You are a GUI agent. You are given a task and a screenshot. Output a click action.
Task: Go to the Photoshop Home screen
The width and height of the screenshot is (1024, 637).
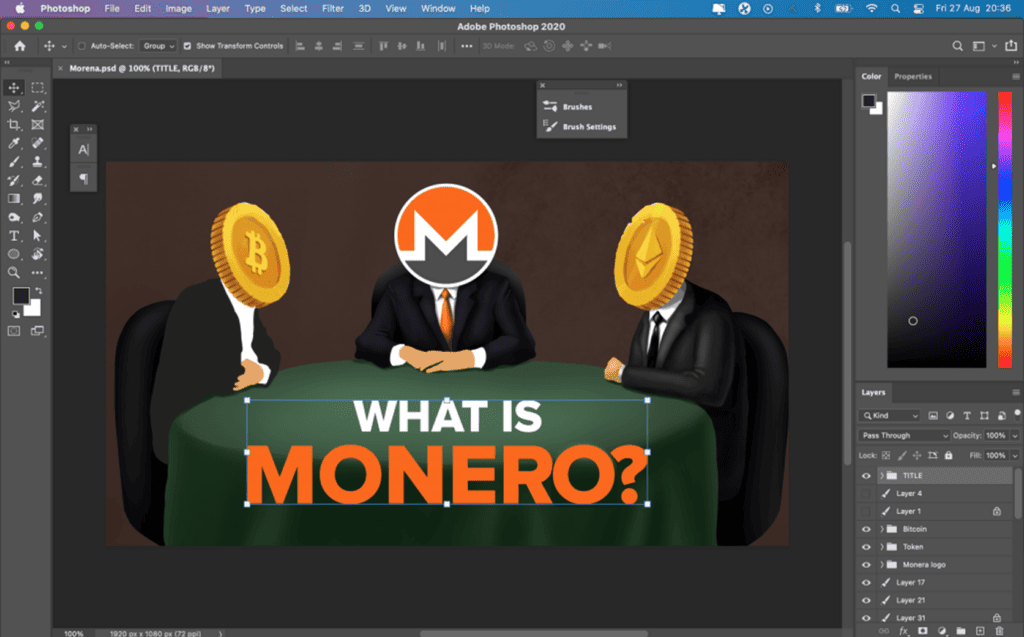coord(20,46)
